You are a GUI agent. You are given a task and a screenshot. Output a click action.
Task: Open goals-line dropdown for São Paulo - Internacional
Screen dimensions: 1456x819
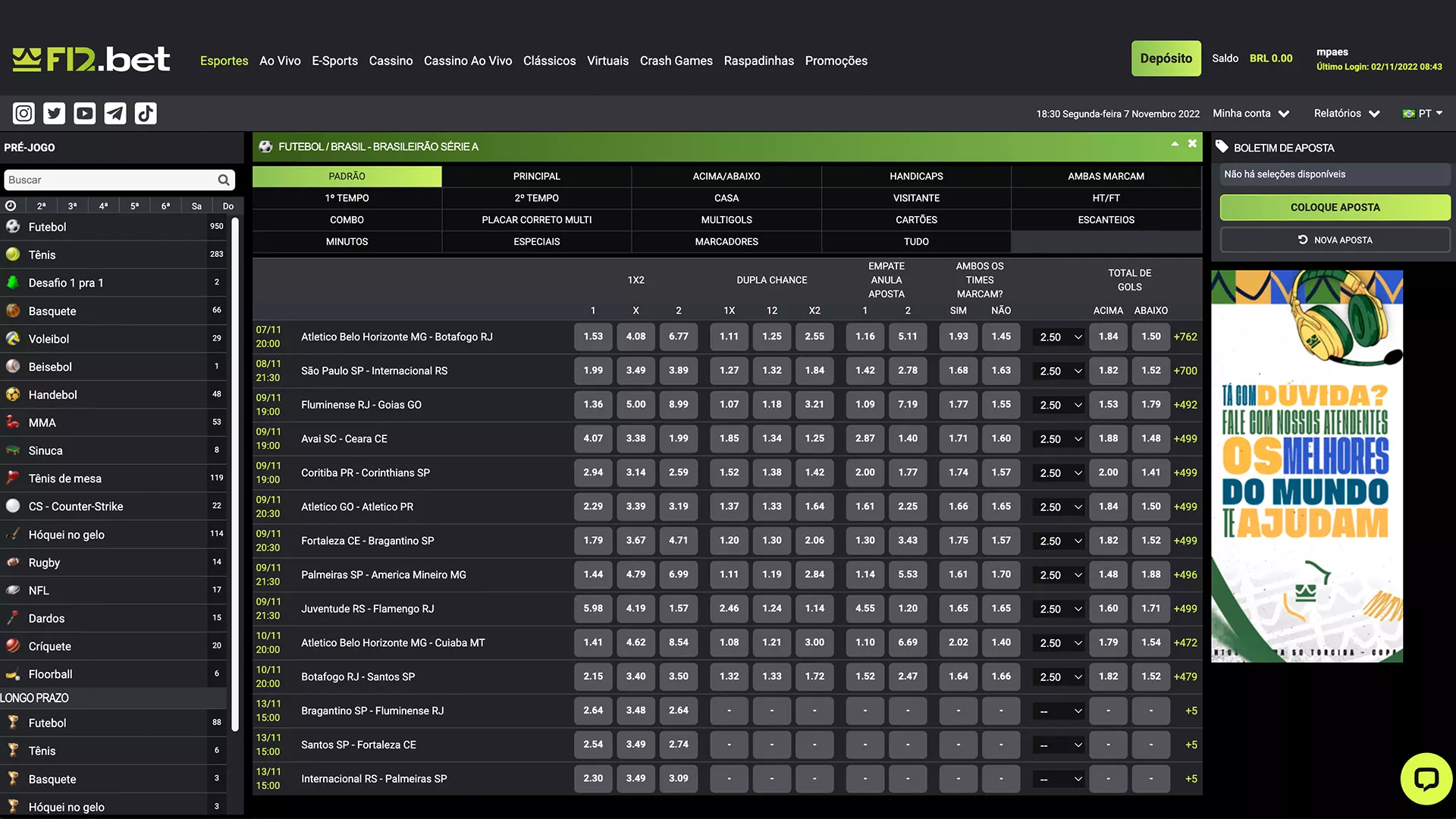click(1059, 371)
